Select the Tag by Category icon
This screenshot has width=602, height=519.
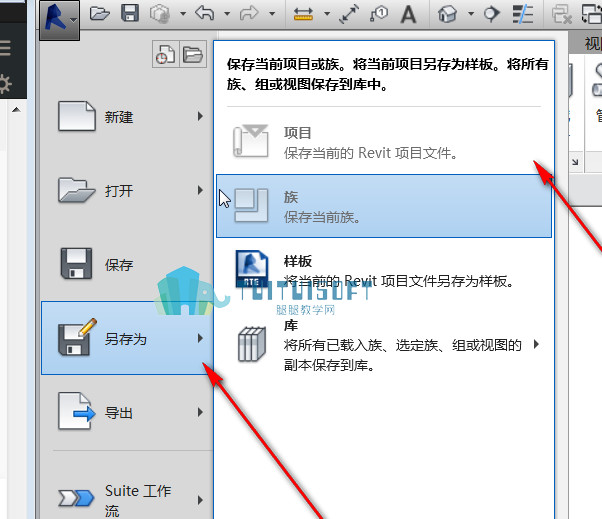[x=379, y=14]
